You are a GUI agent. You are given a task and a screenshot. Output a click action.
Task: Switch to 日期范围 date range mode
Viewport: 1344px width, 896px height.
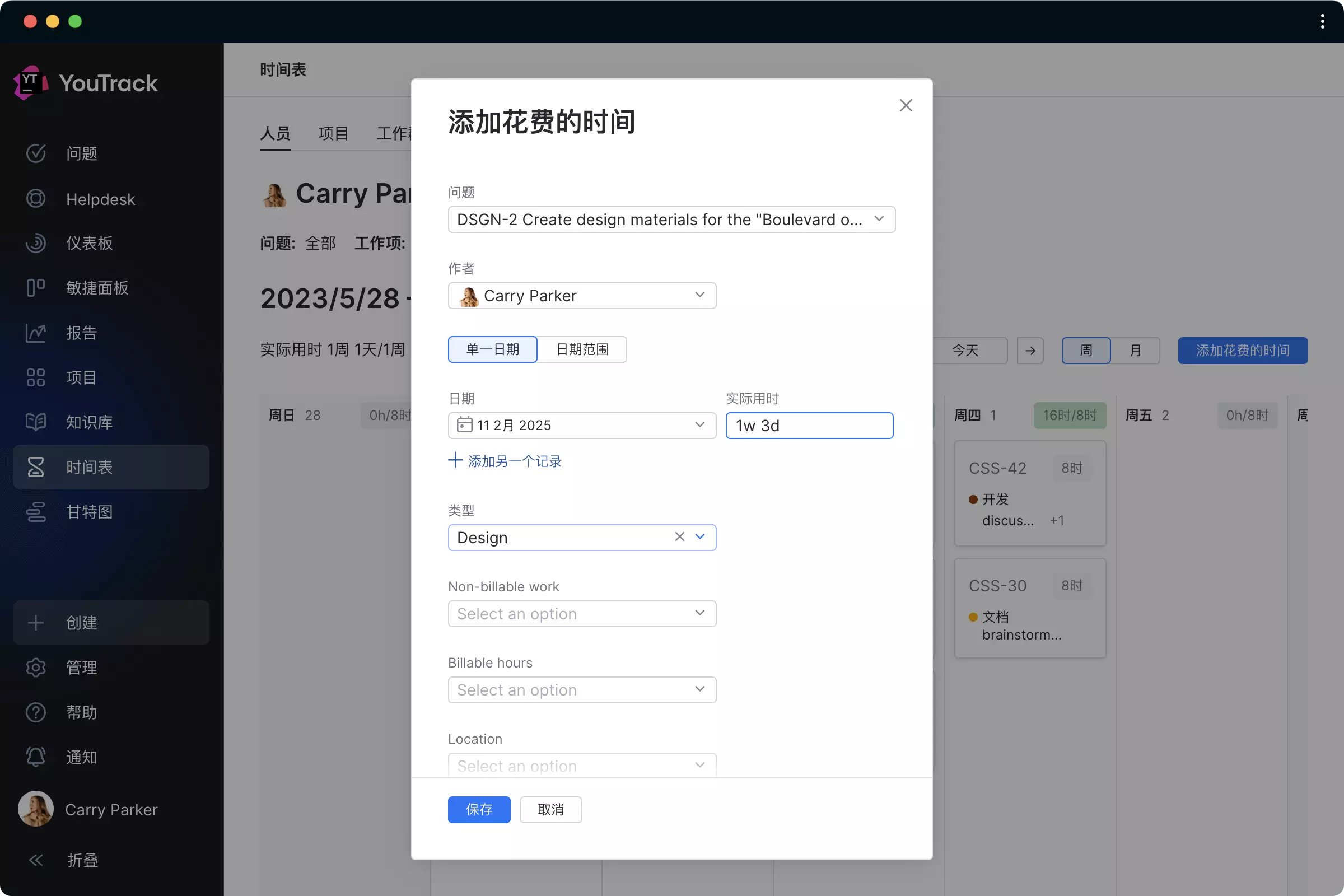(583, 349)
